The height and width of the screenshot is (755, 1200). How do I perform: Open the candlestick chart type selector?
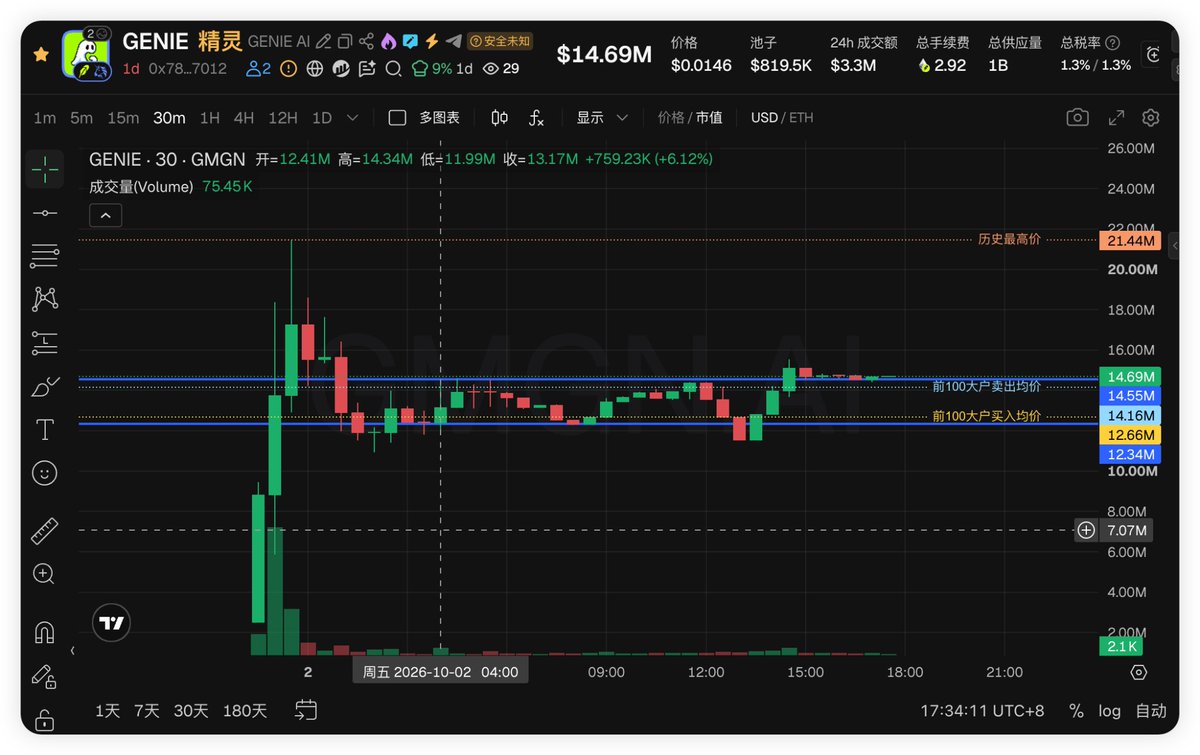coord(500,118)
